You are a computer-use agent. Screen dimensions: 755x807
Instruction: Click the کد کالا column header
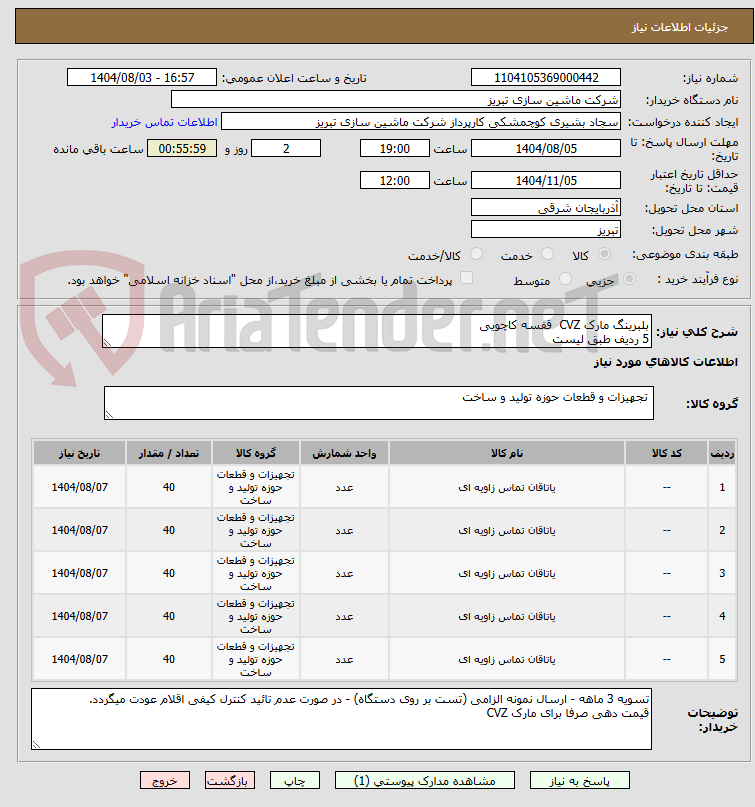click(x=666, y=453)
